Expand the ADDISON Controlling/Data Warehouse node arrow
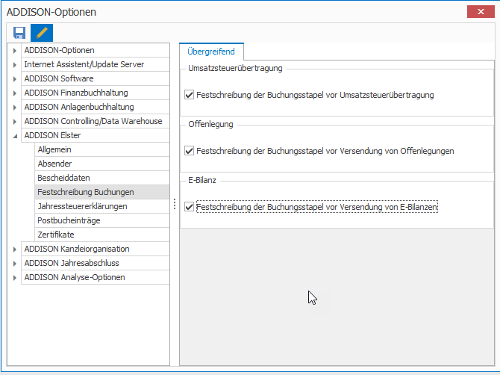500x375 pixels. [x=15, y=121]
